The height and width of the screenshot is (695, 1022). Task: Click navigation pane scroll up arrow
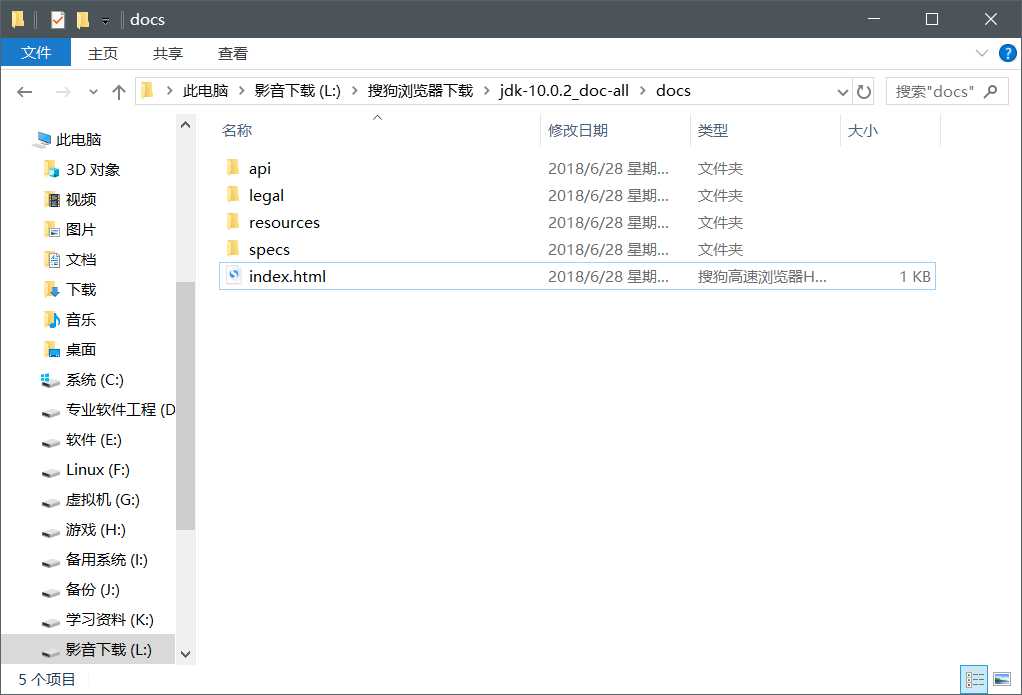pyautogui.click(x=185, y=125)
